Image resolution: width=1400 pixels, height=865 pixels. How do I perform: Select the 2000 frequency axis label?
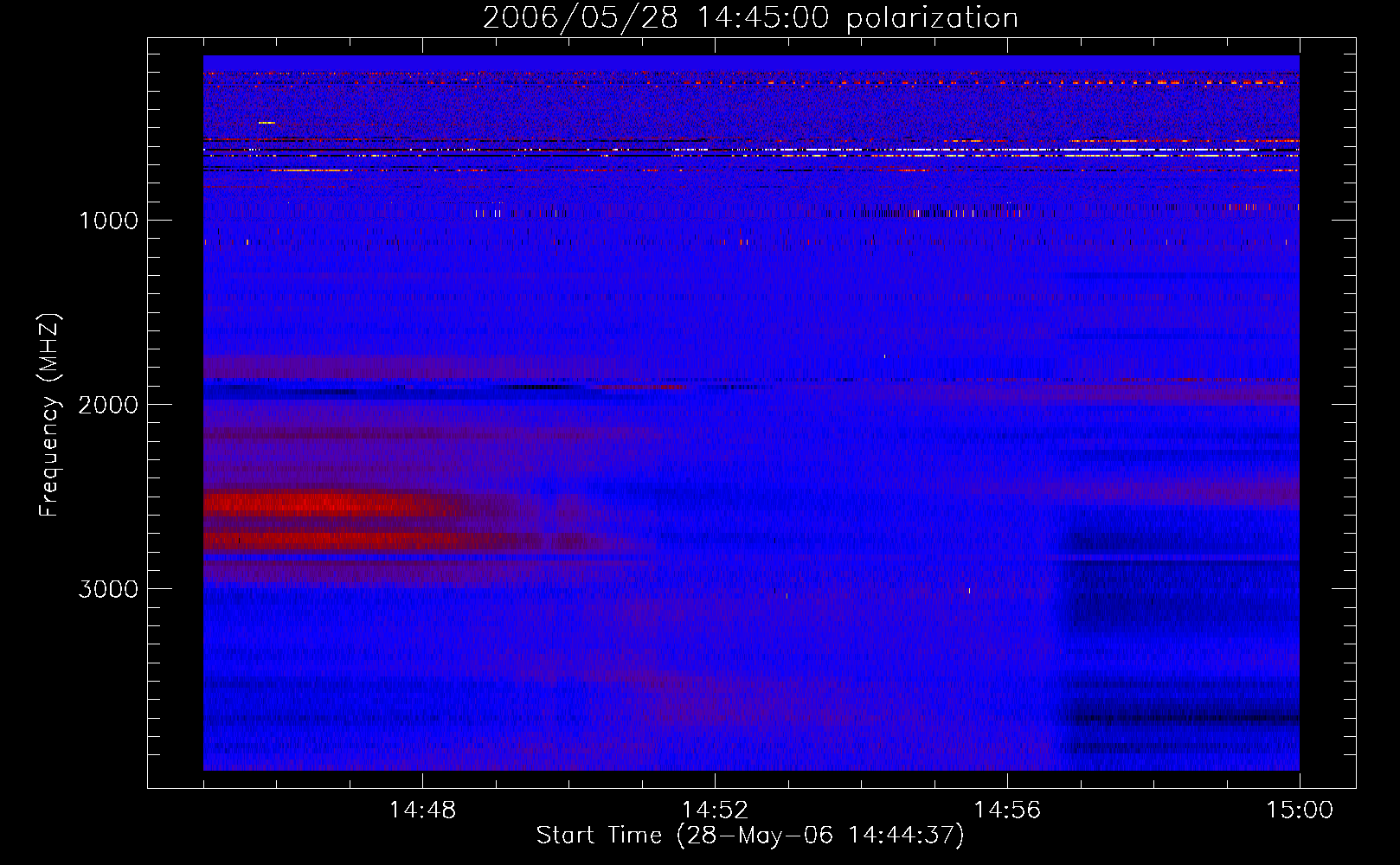pos(108,405)
